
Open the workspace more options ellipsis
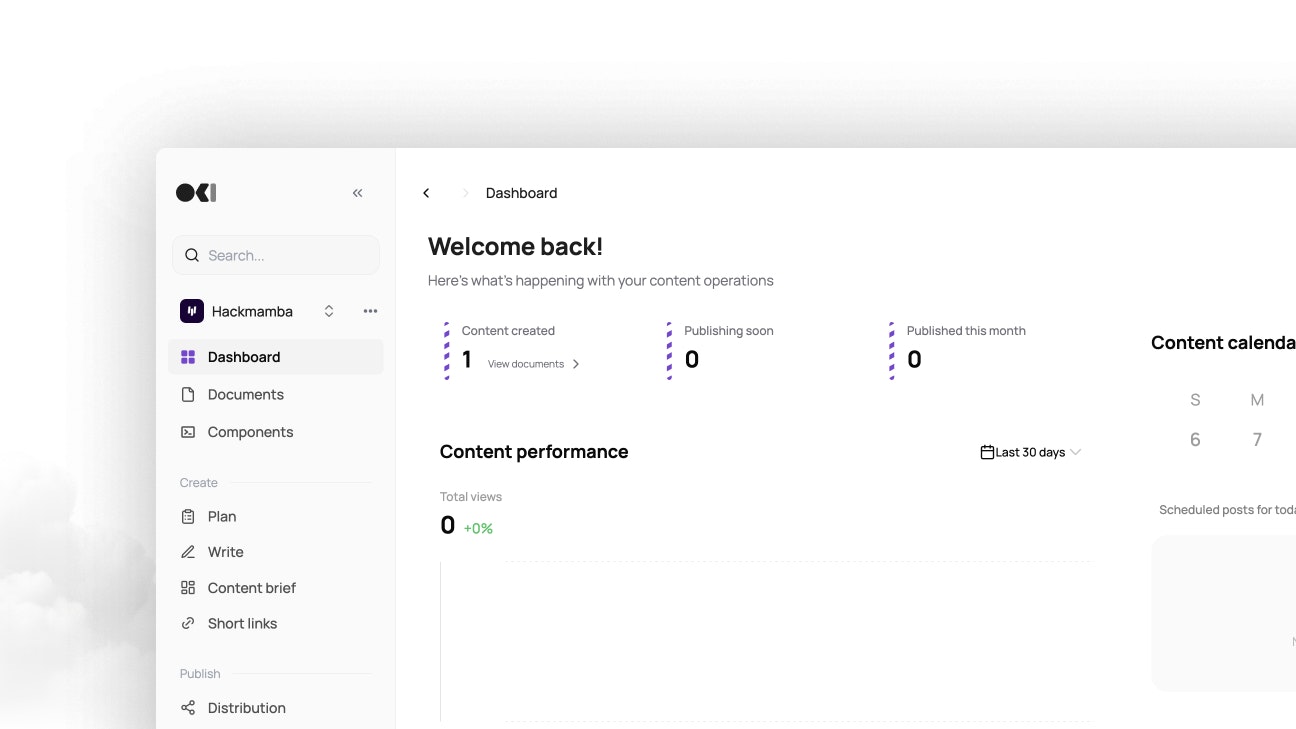point(370,311)
